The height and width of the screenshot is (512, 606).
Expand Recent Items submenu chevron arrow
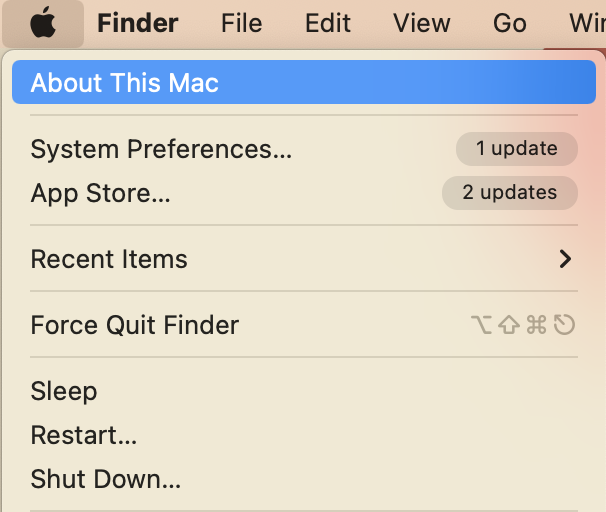pyautogui.click(x=565, y=259)
